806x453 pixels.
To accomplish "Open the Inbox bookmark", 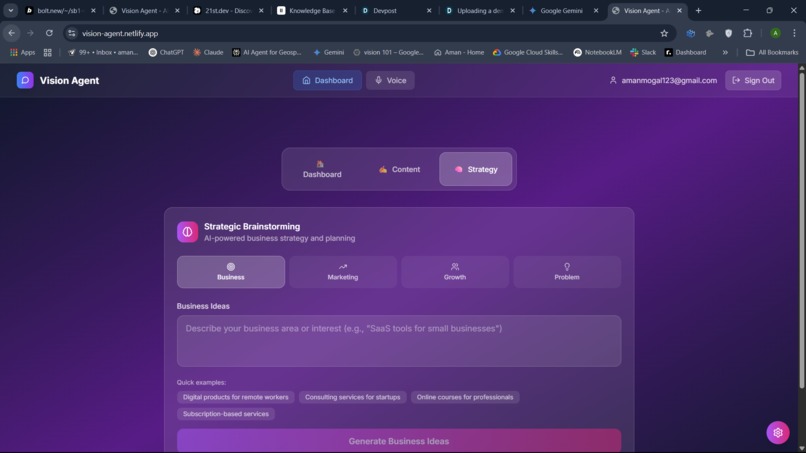I will coord(103,52).
